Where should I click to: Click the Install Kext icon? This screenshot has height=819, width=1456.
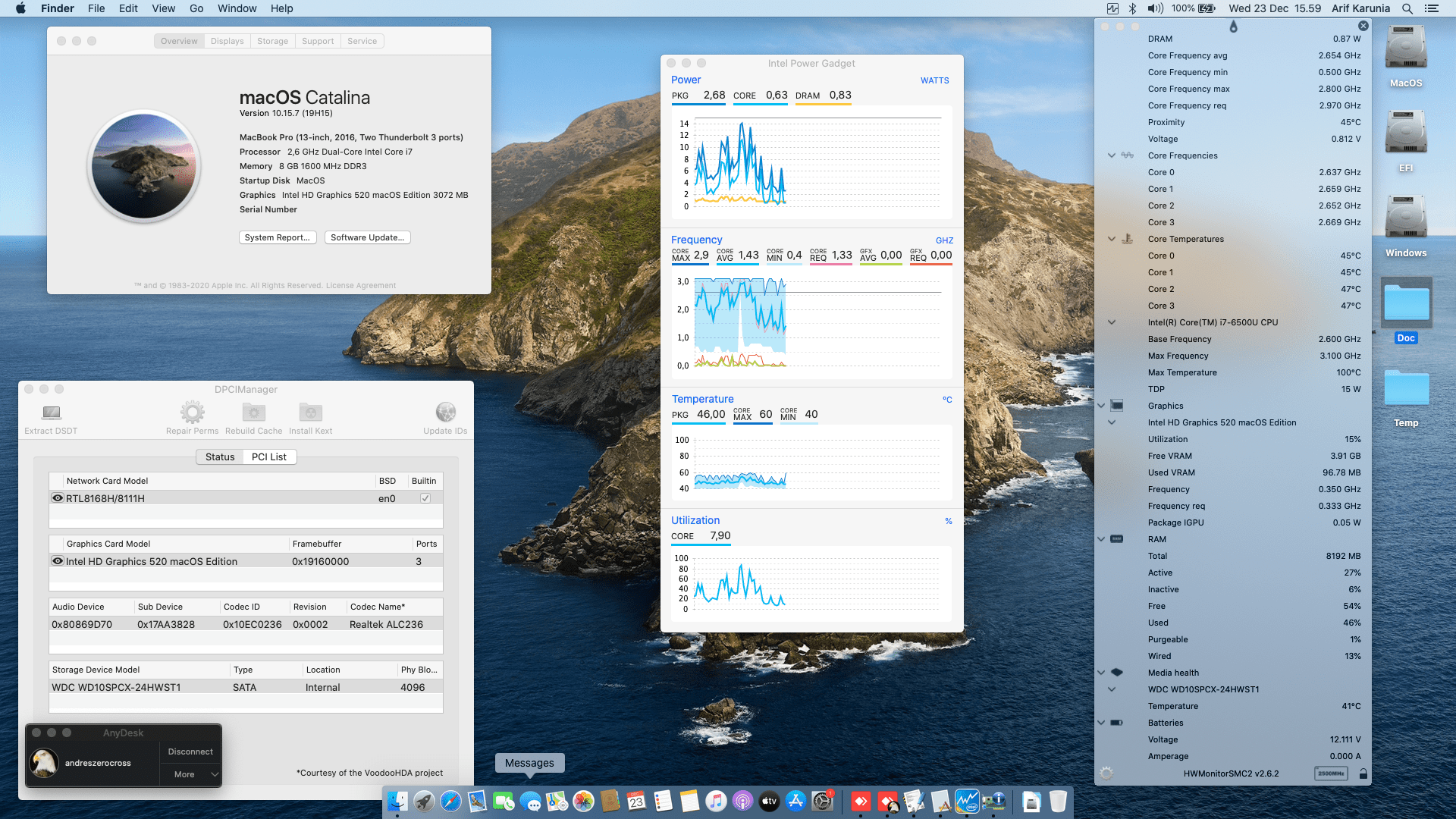pyautogui.click(x=310, y=413)
